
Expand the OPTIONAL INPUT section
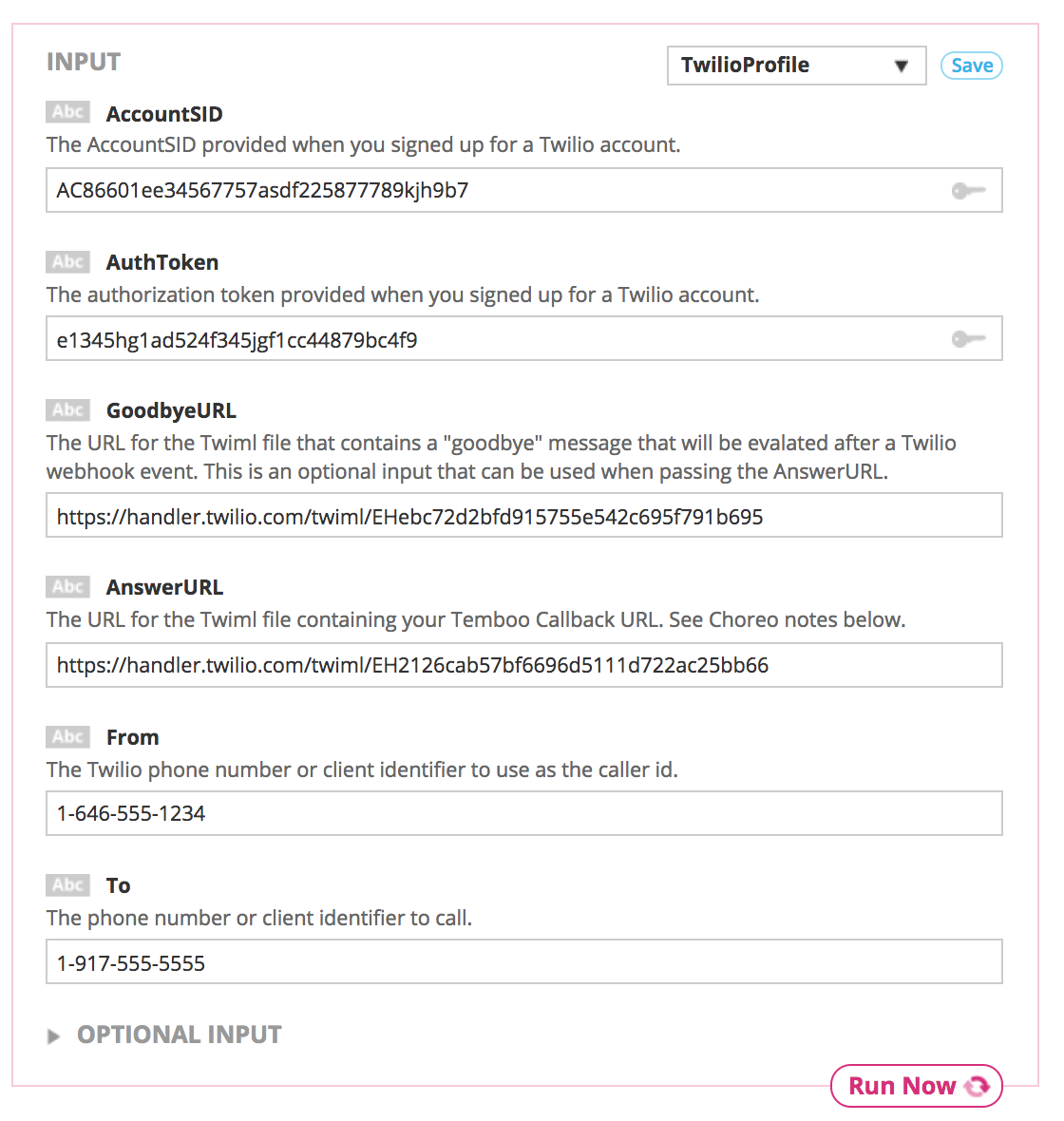[x=179, y=1035]
